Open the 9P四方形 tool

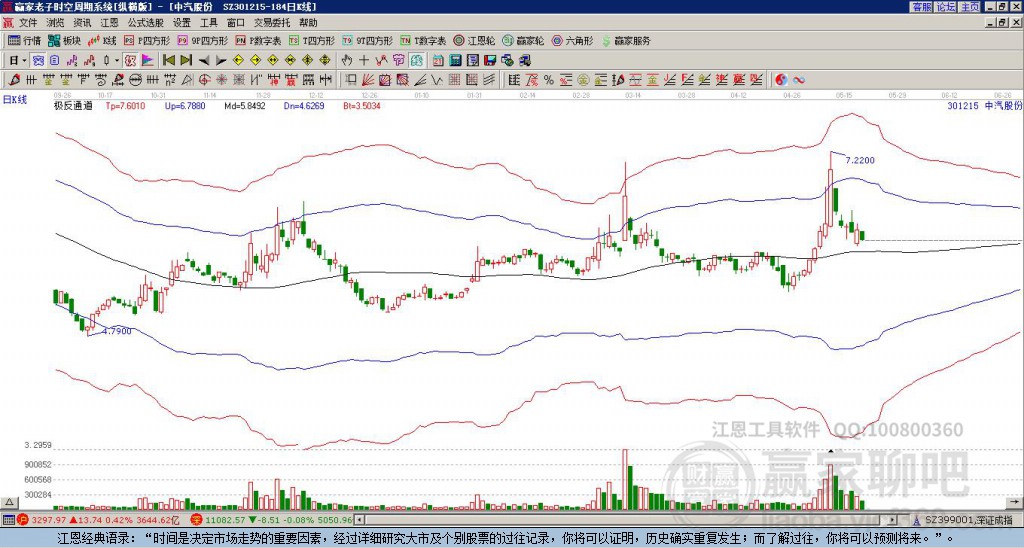203,40
